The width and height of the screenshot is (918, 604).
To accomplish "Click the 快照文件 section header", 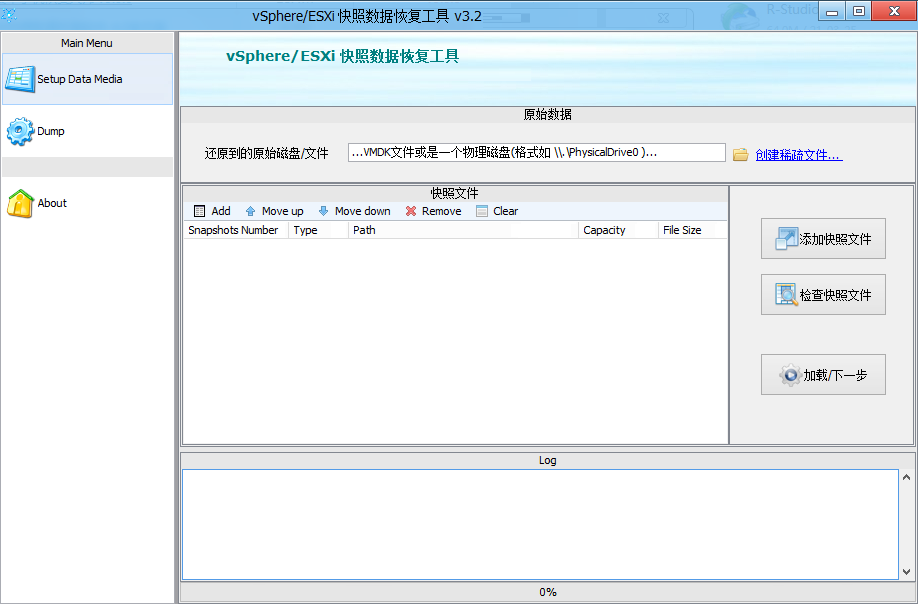I will click(455, 193).
